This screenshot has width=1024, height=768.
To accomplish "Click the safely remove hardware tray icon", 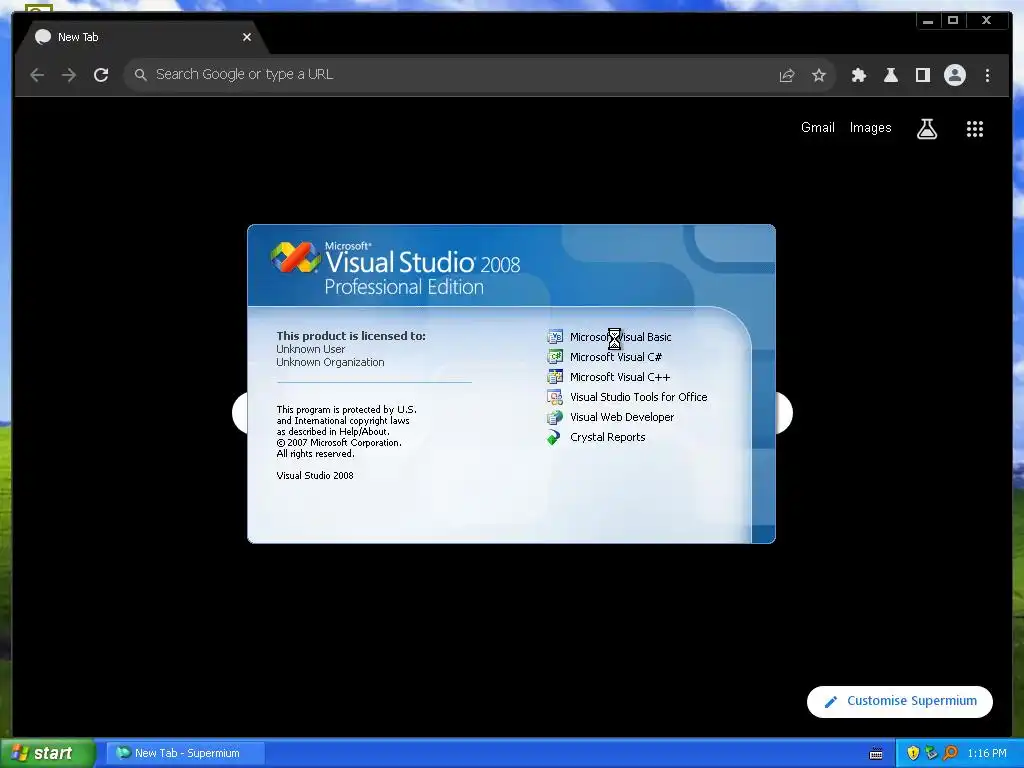I will 931,753.
